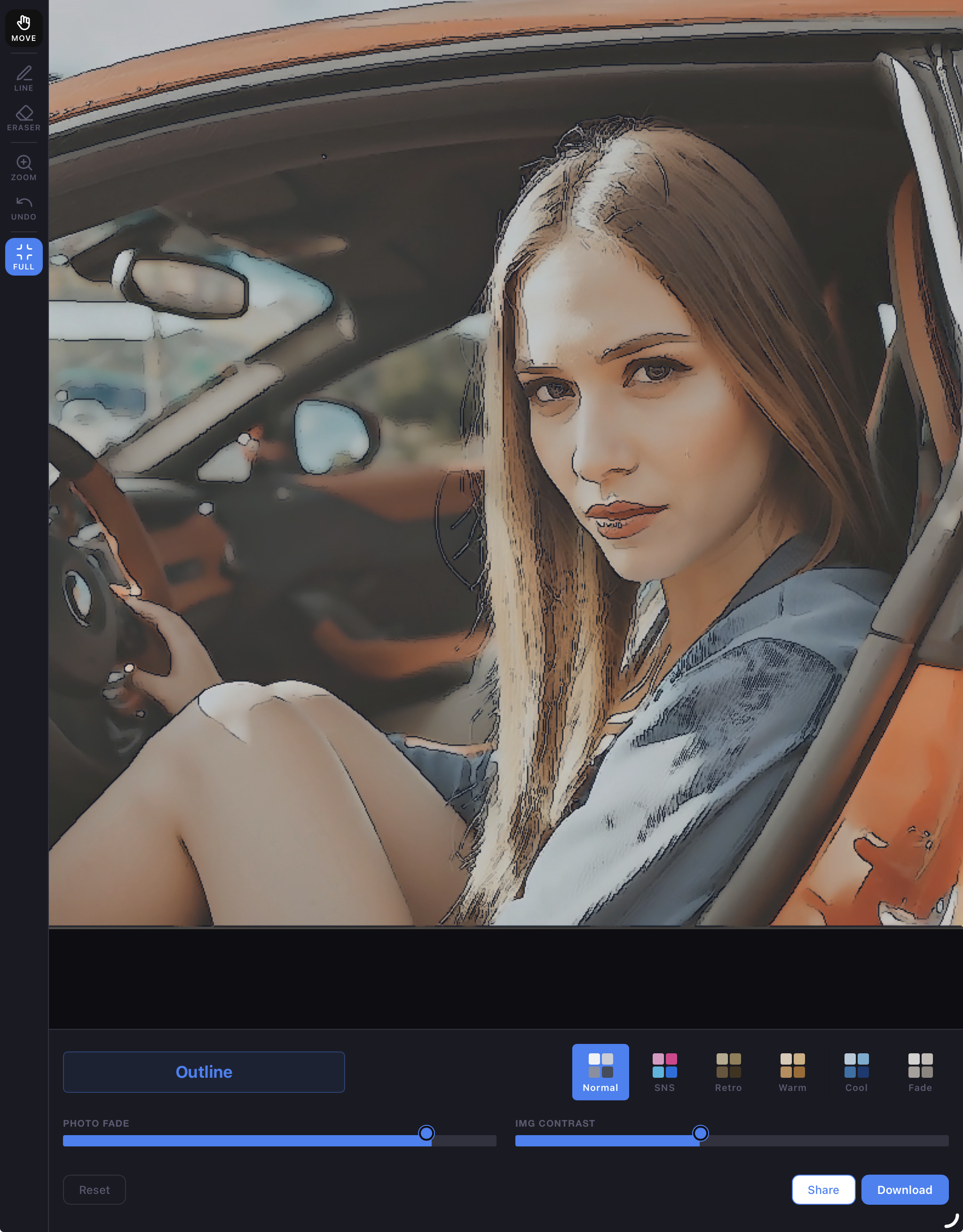Click the Zoom magnifier tool
The image size is (963, 1232).
pyautogui.click(x=24, y=167)
